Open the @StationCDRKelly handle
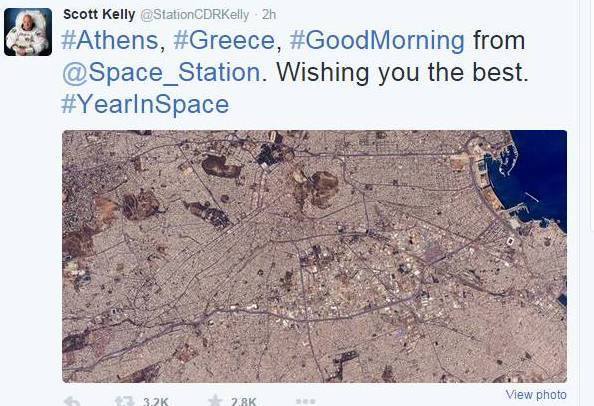Viewport: 594px width, 406px height. (x=195, y=15)
